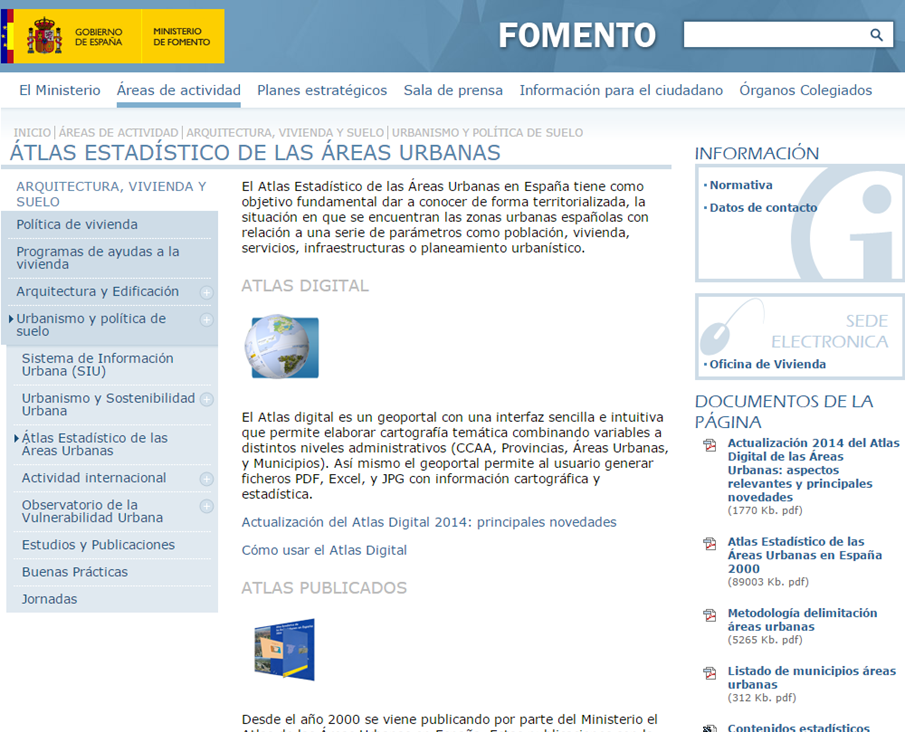Open Urbanismo y Sostenibilidad Urbana link
Image resolution: width=905 pixels, height=732 pixels.
(109, 405)
